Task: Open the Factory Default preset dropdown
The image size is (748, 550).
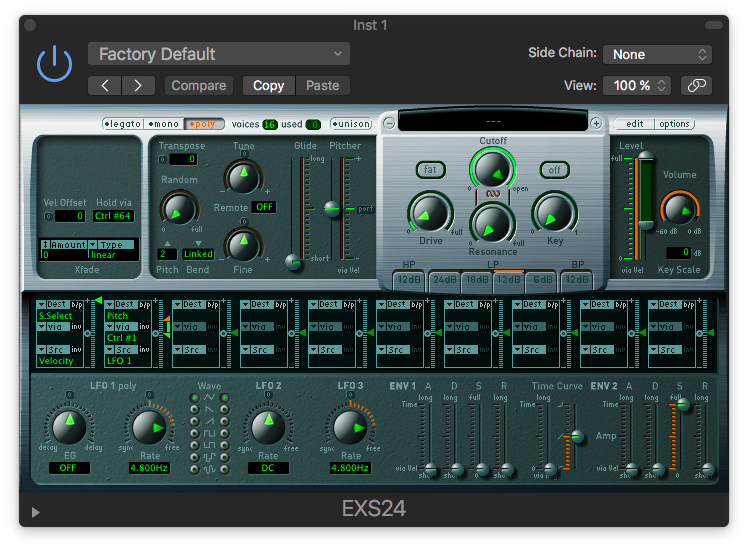Action: coord(218,54)
